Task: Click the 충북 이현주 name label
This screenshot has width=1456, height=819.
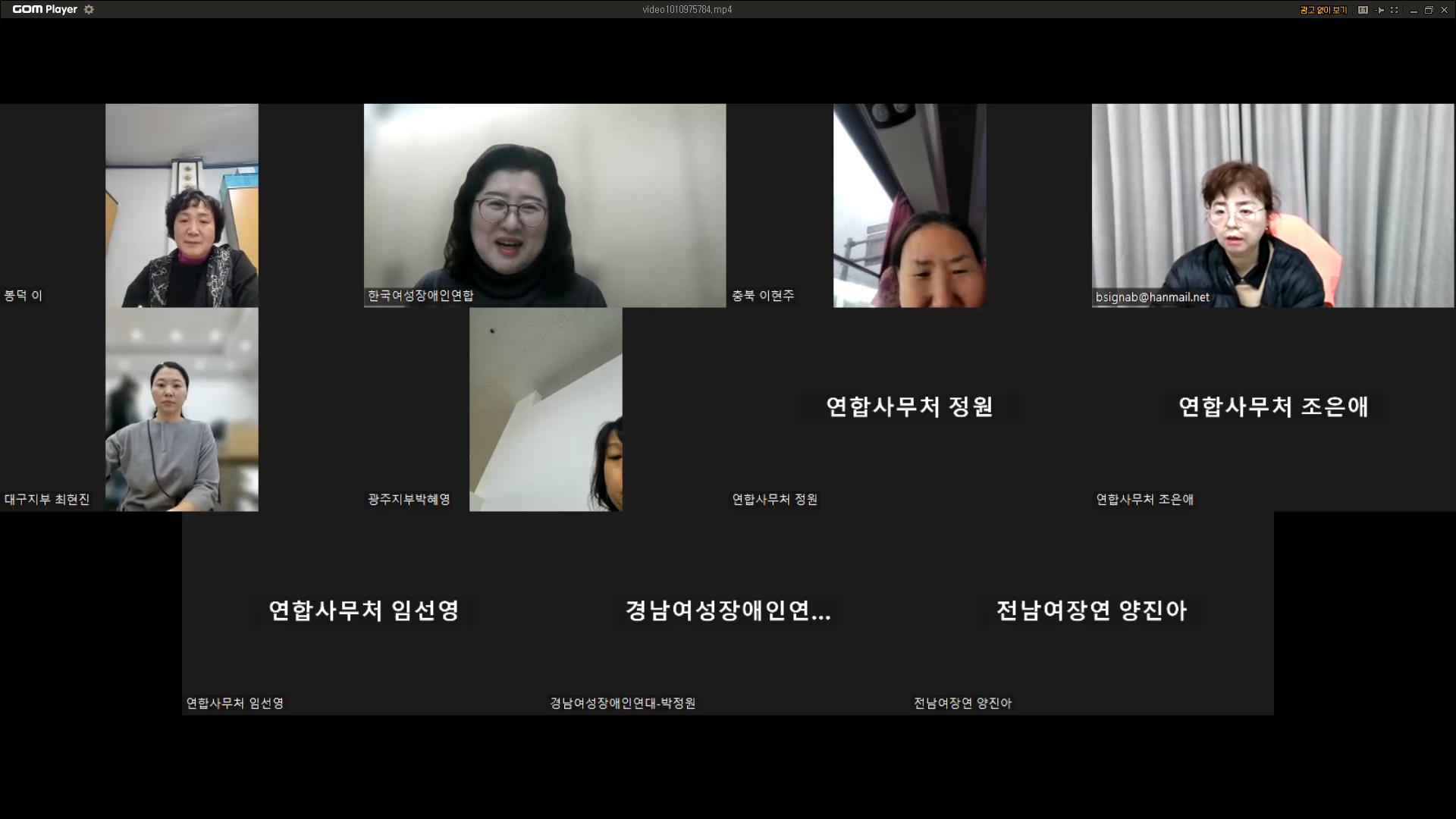Action: pos(763,296)
